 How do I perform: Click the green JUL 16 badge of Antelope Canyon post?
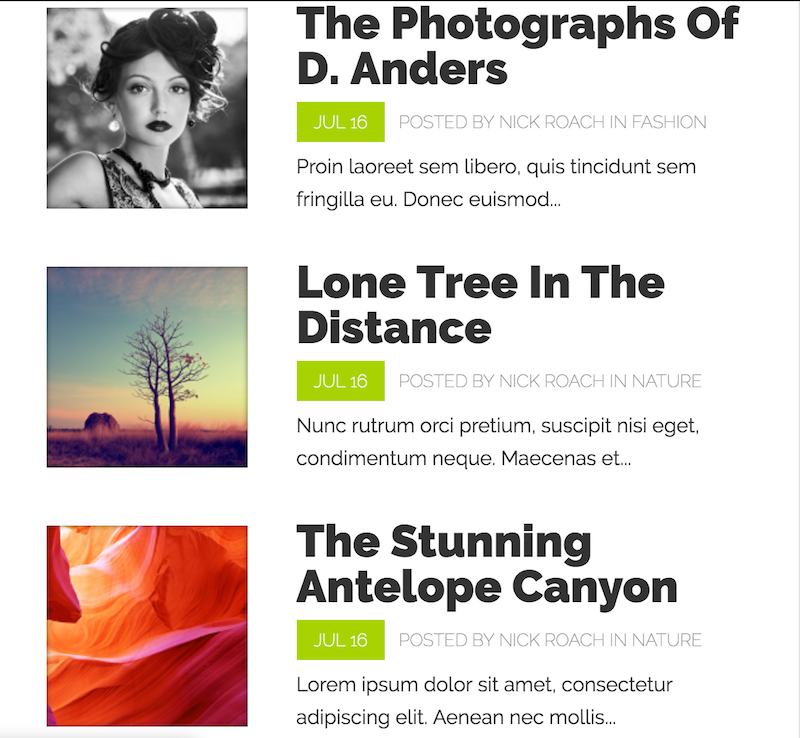pos(340,640)
